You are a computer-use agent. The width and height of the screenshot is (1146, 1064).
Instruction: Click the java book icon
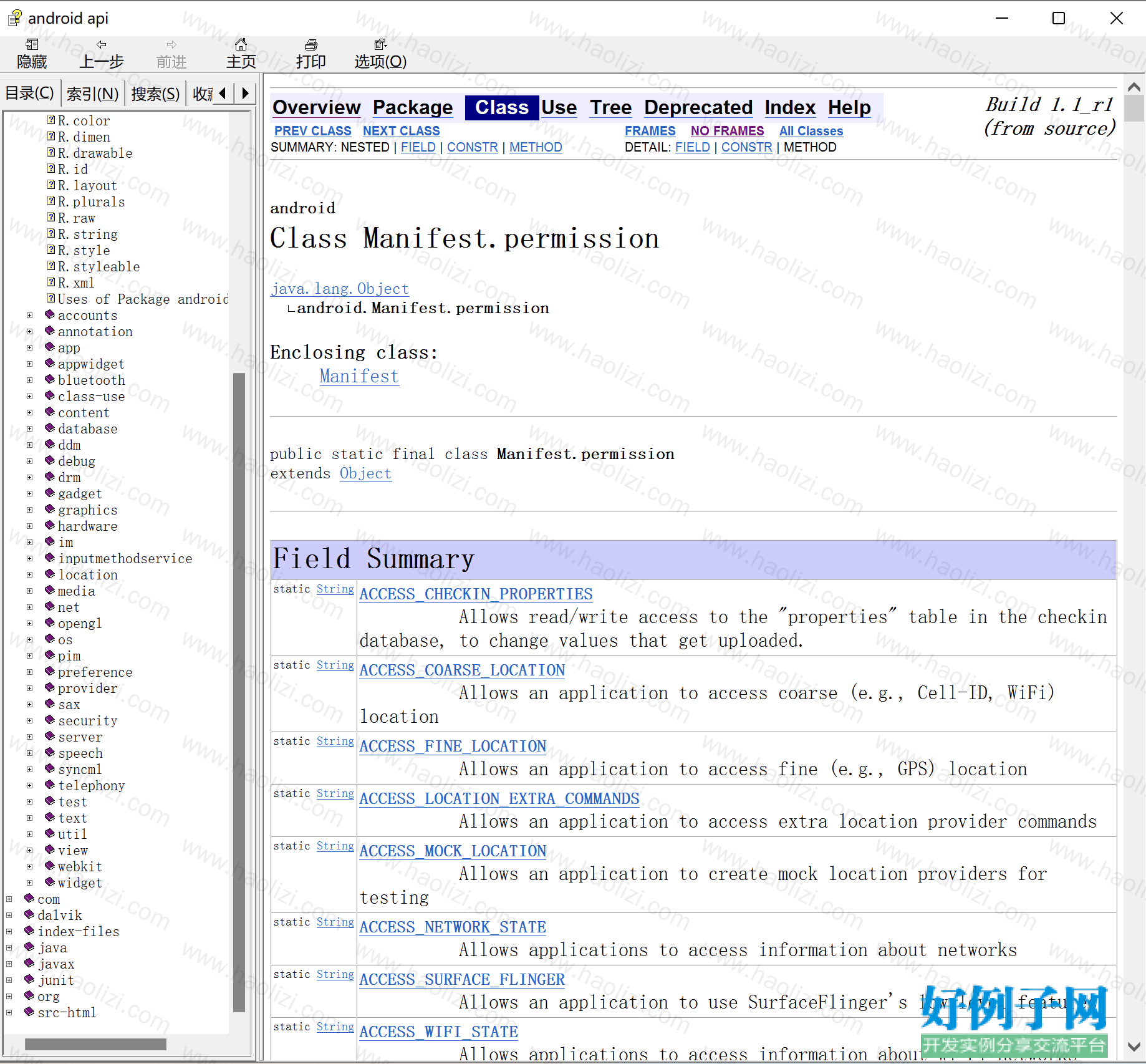[29, 947]
